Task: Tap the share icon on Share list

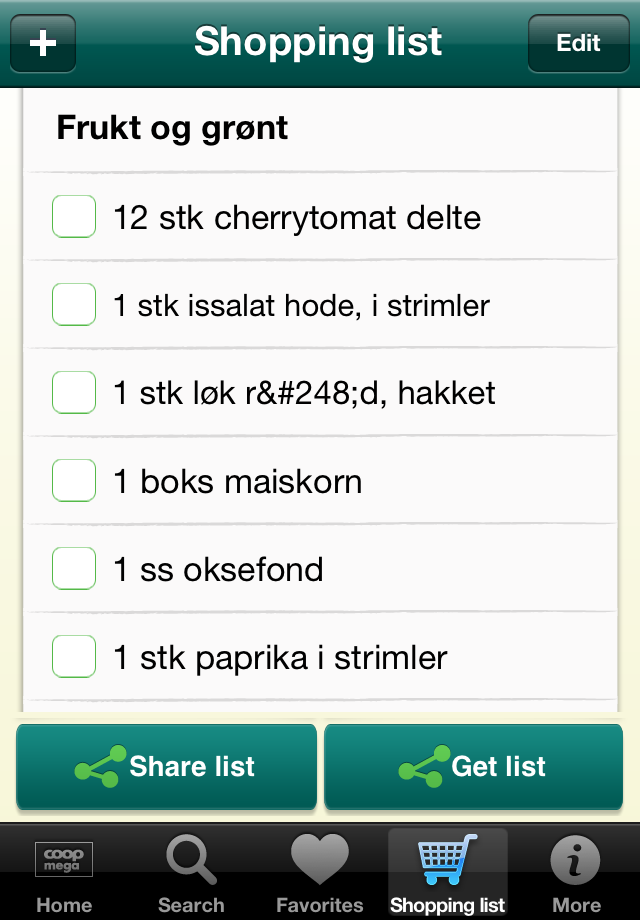Action: (100, 767)
